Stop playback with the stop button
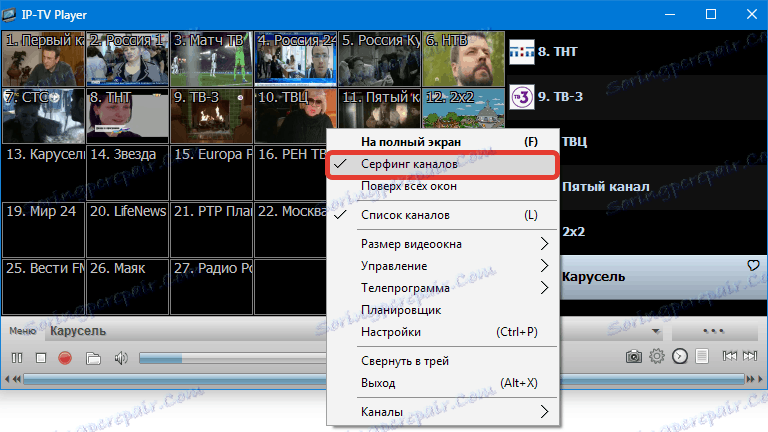The height and width of the screenshot is (432, 768). coord(41,358)
